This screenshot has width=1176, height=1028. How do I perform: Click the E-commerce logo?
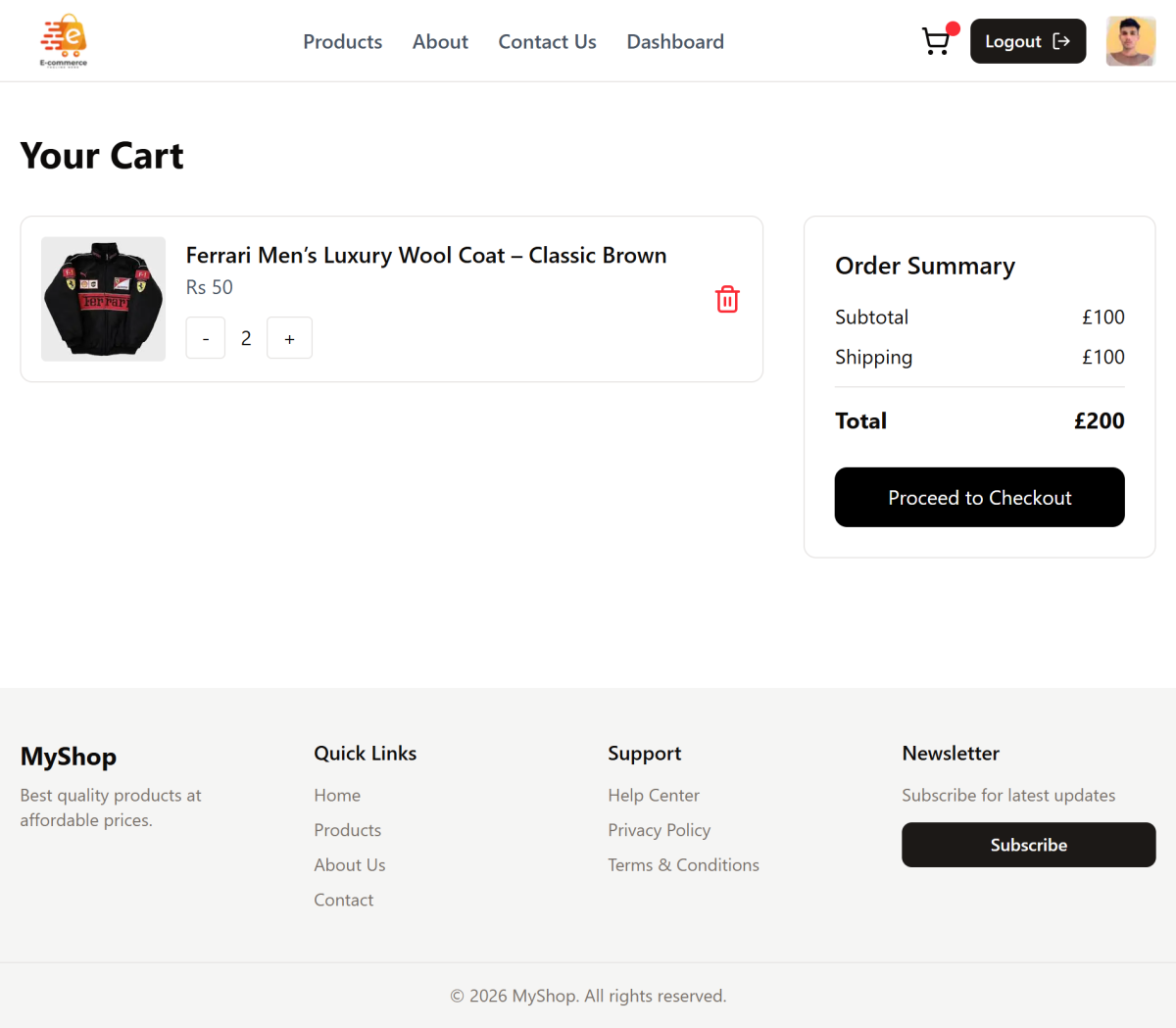pos(64,41)
